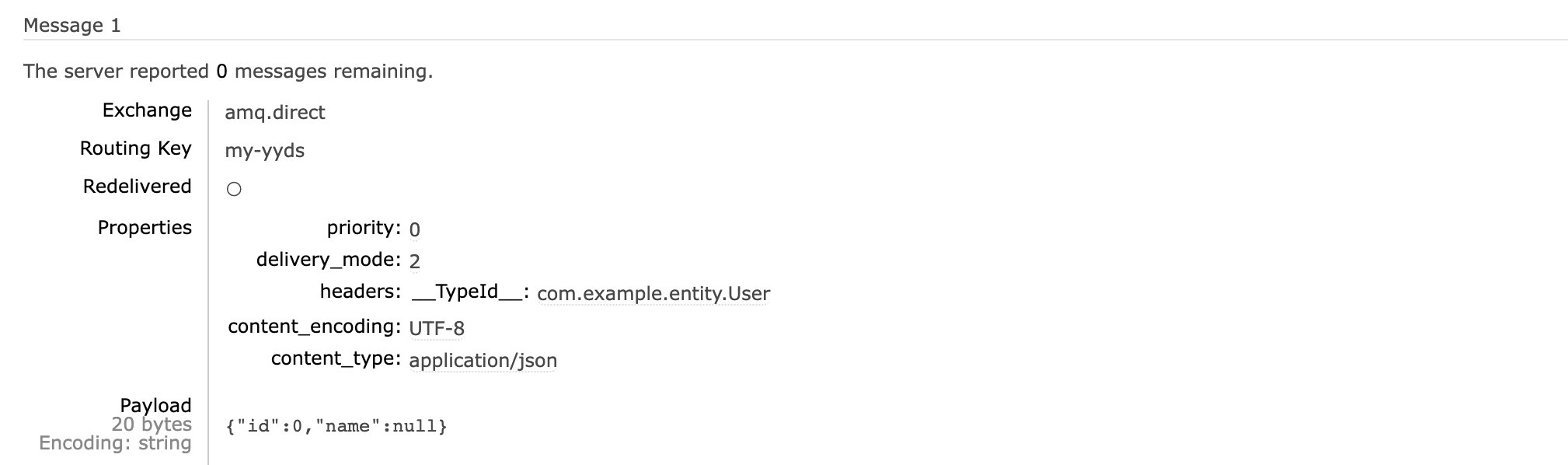Click the UTF-8 content encoding value
The height and width of the screenshot is (465, 1568).
click(x=437, y=328)
